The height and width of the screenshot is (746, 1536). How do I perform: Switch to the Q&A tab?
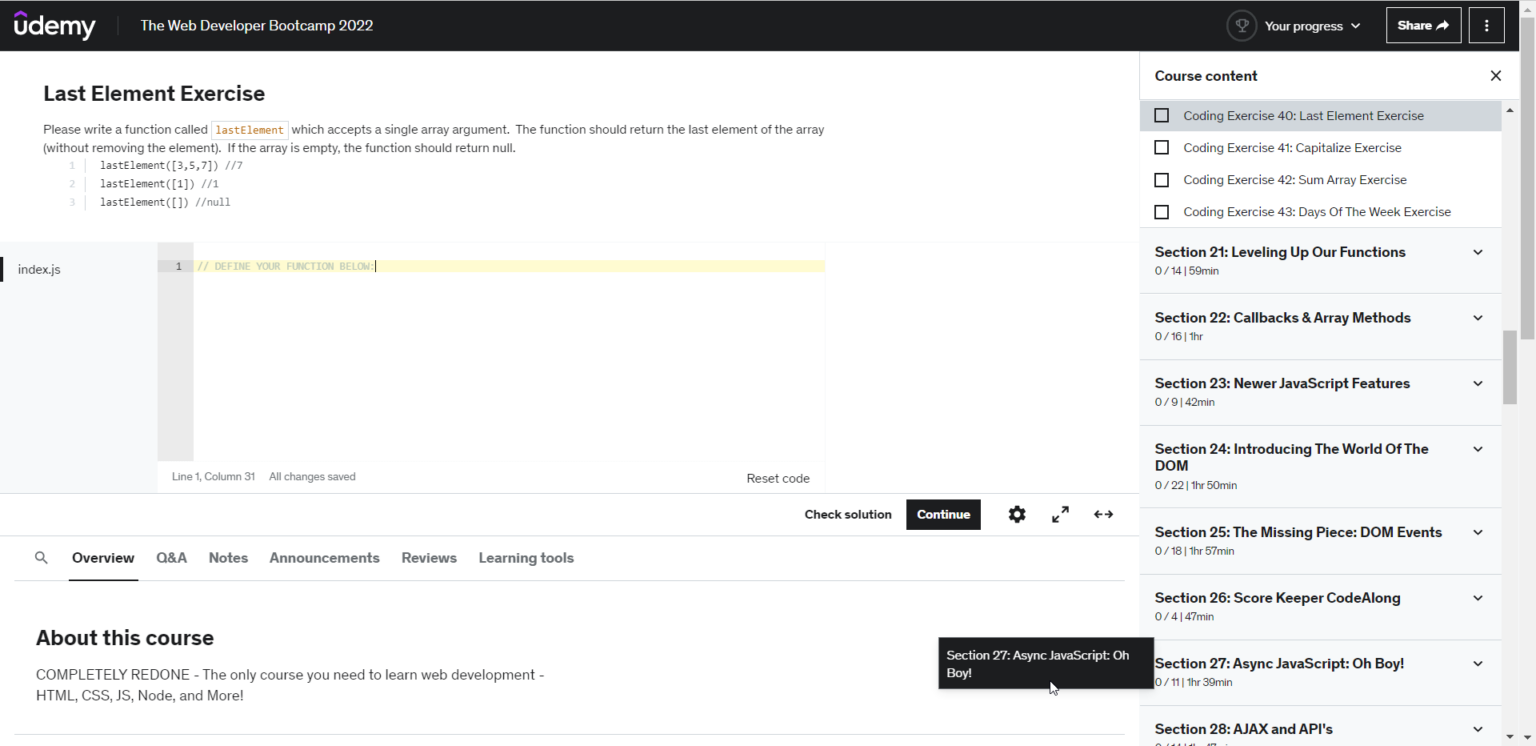(171, 558)
